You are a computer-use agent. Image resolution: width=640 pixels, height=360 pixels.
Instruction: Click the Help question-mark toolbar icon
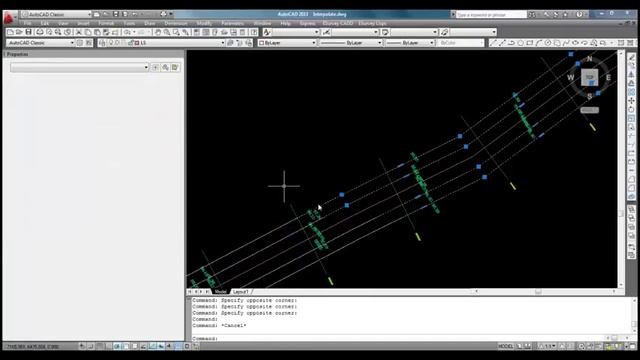tap(254, 32)
